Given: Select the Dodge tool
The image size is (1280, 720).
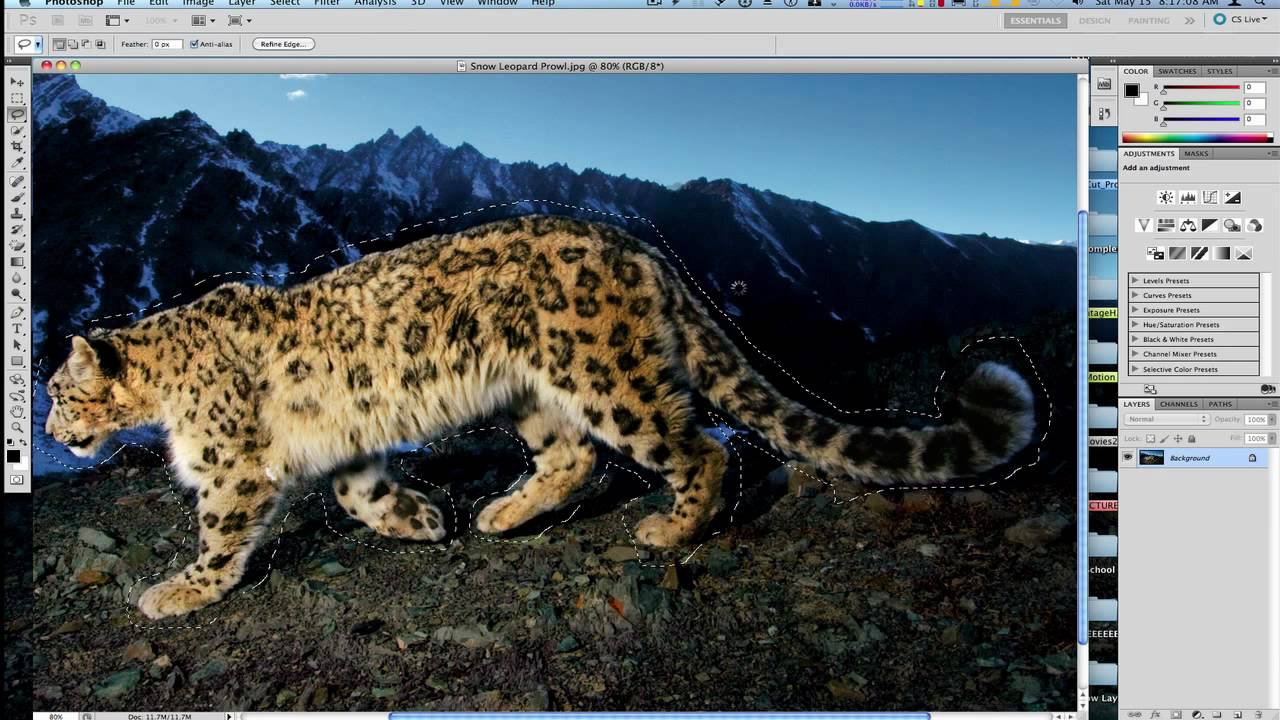Looking at the screenshot, I should (17, 294).
